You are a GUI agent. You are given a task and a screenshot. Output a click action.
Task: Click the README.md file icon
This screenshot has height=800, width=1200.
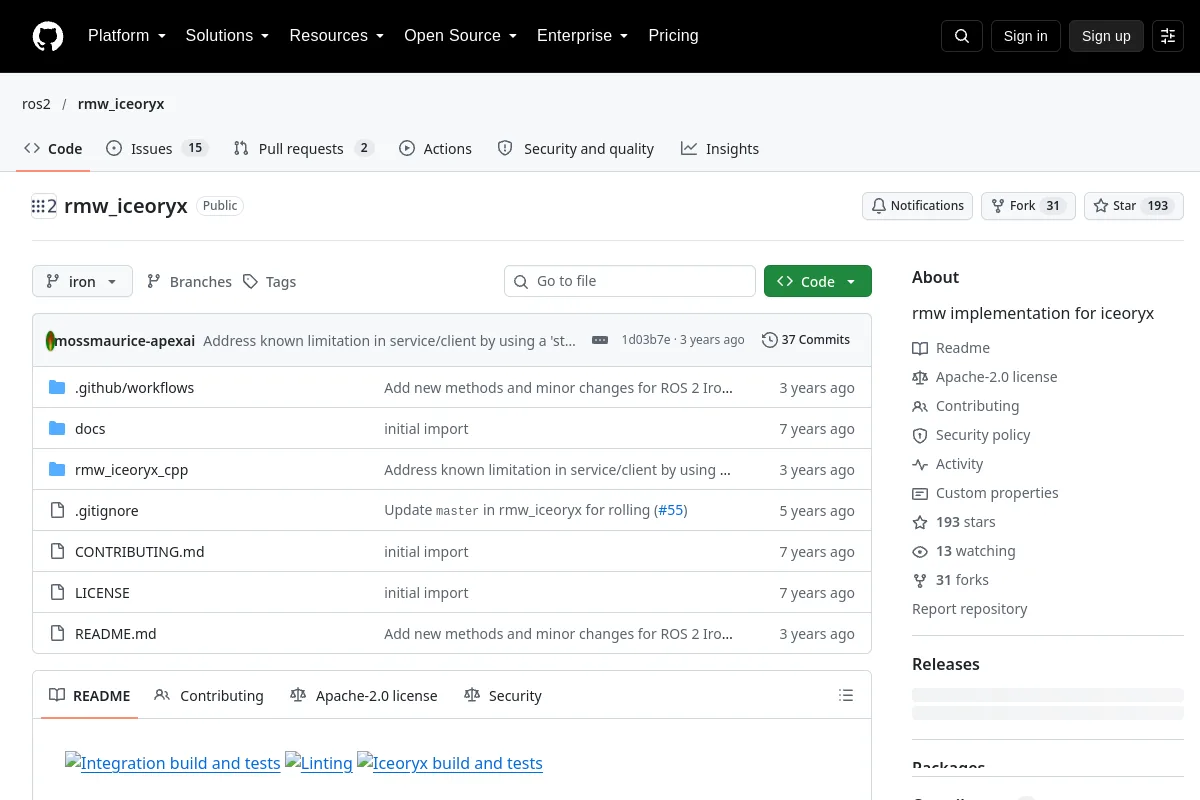(57, 633)
